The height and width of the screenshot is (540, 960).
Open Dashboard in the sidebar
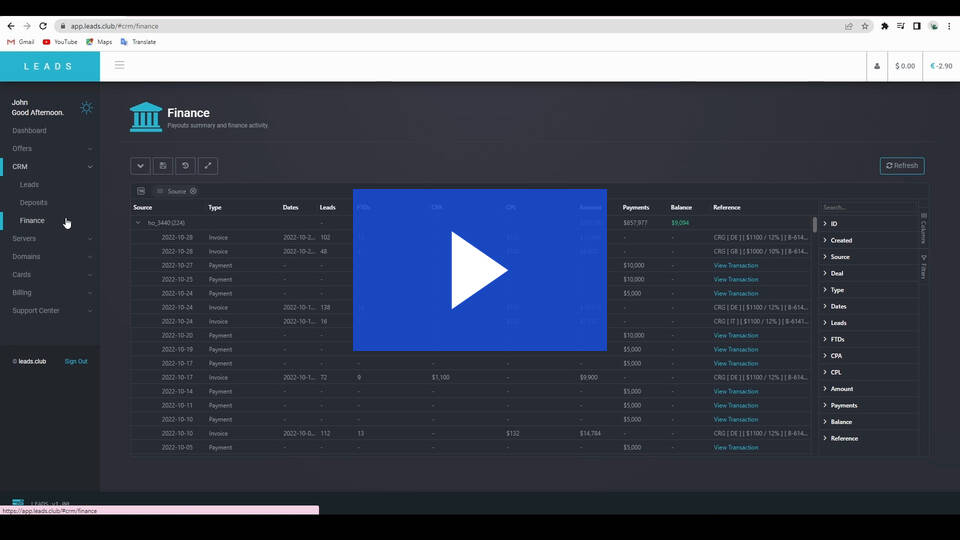click(29, 130)
